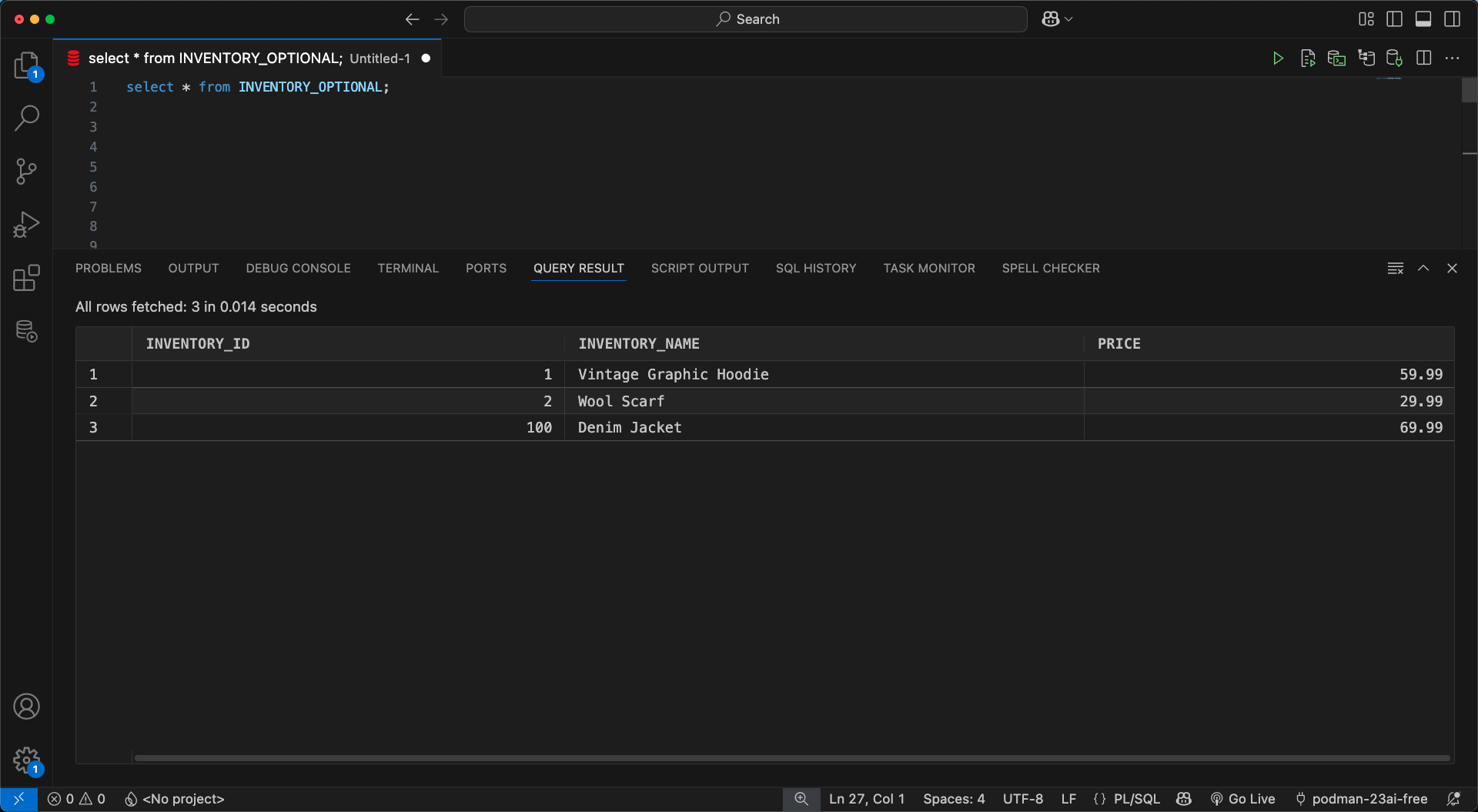Select the Wool Scarf cell
1478x812 pixels.
(824, 401)
